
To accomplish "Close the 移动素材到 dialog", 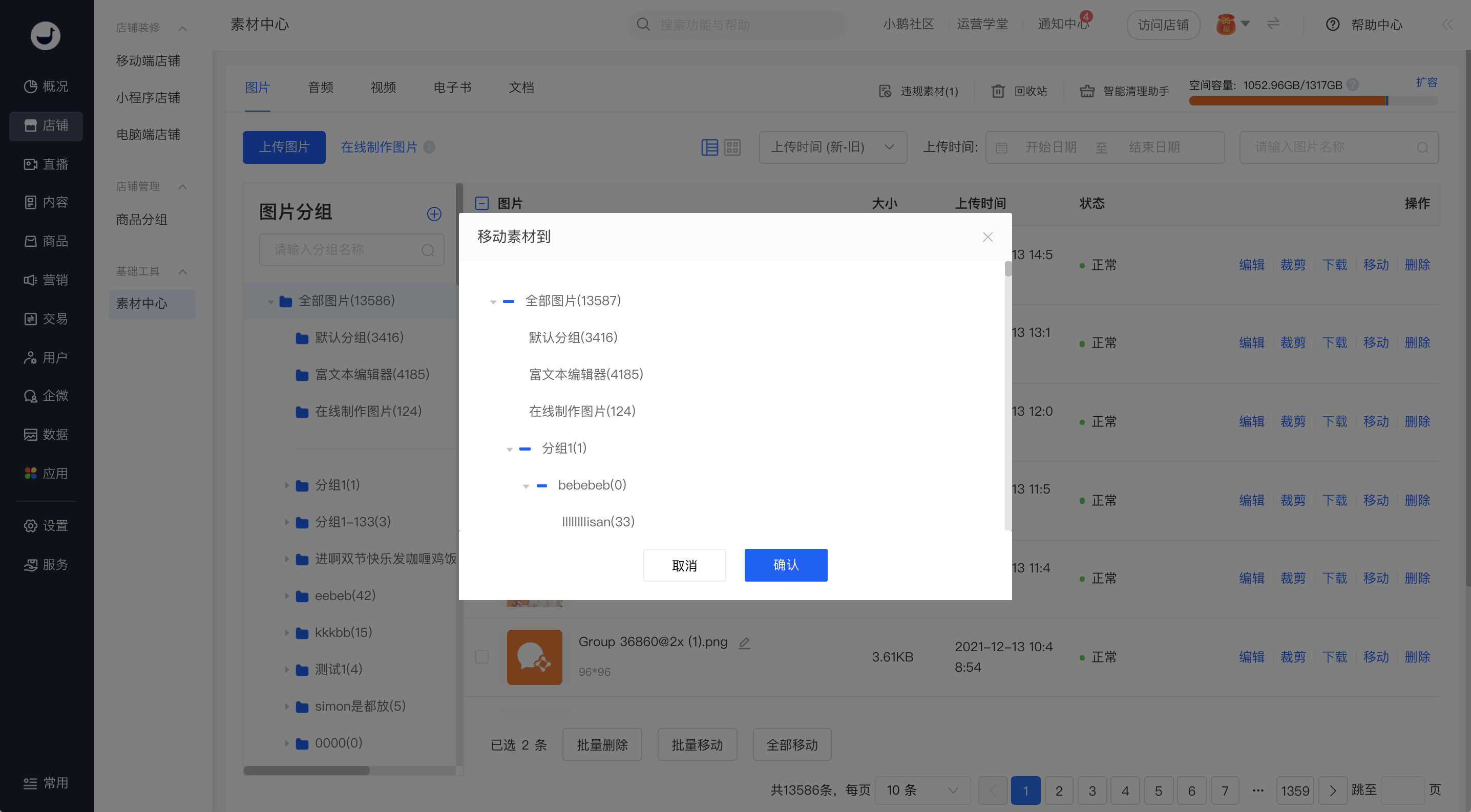I will (x=987, y=237).
